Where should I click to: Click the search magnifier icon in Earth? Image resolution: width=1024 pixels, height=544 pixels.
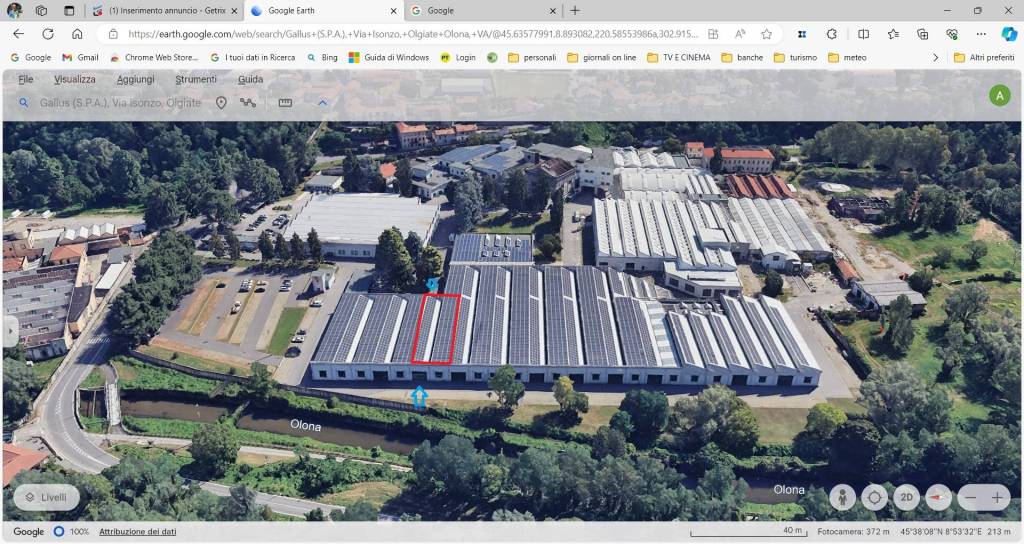(x=24, y=103)
